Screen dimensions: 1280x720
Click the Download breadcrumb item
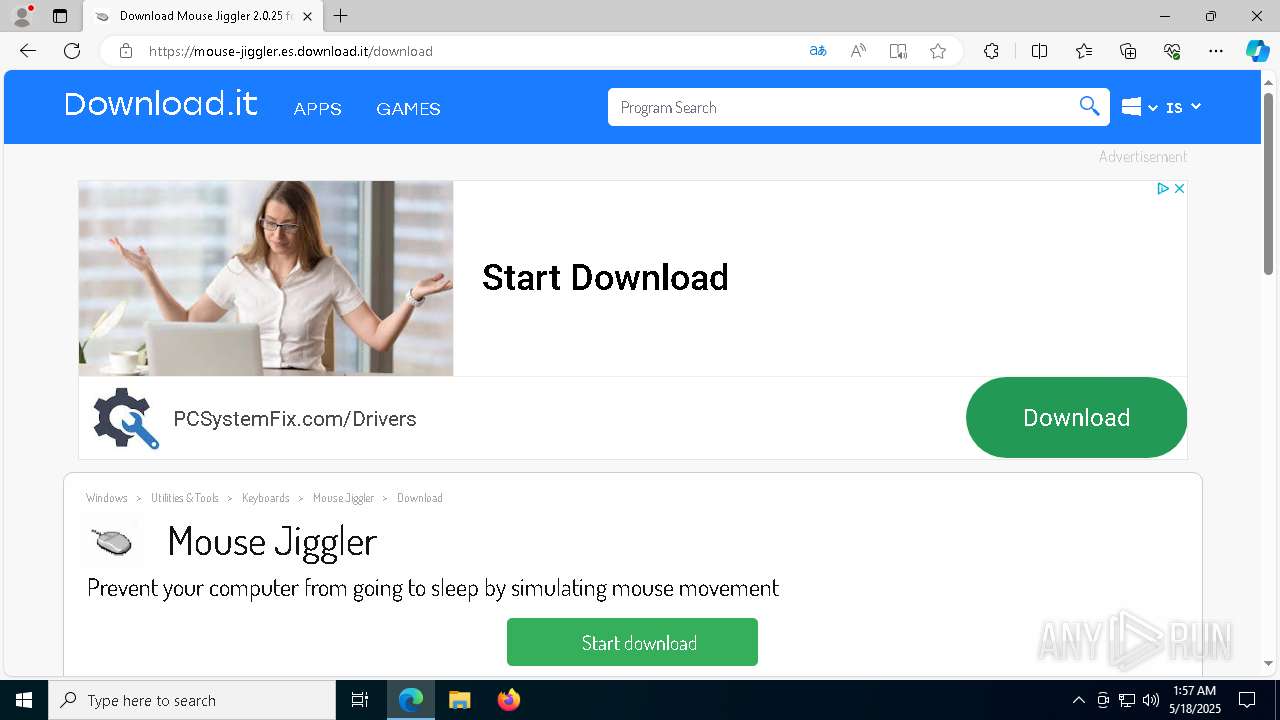(420, 498)
